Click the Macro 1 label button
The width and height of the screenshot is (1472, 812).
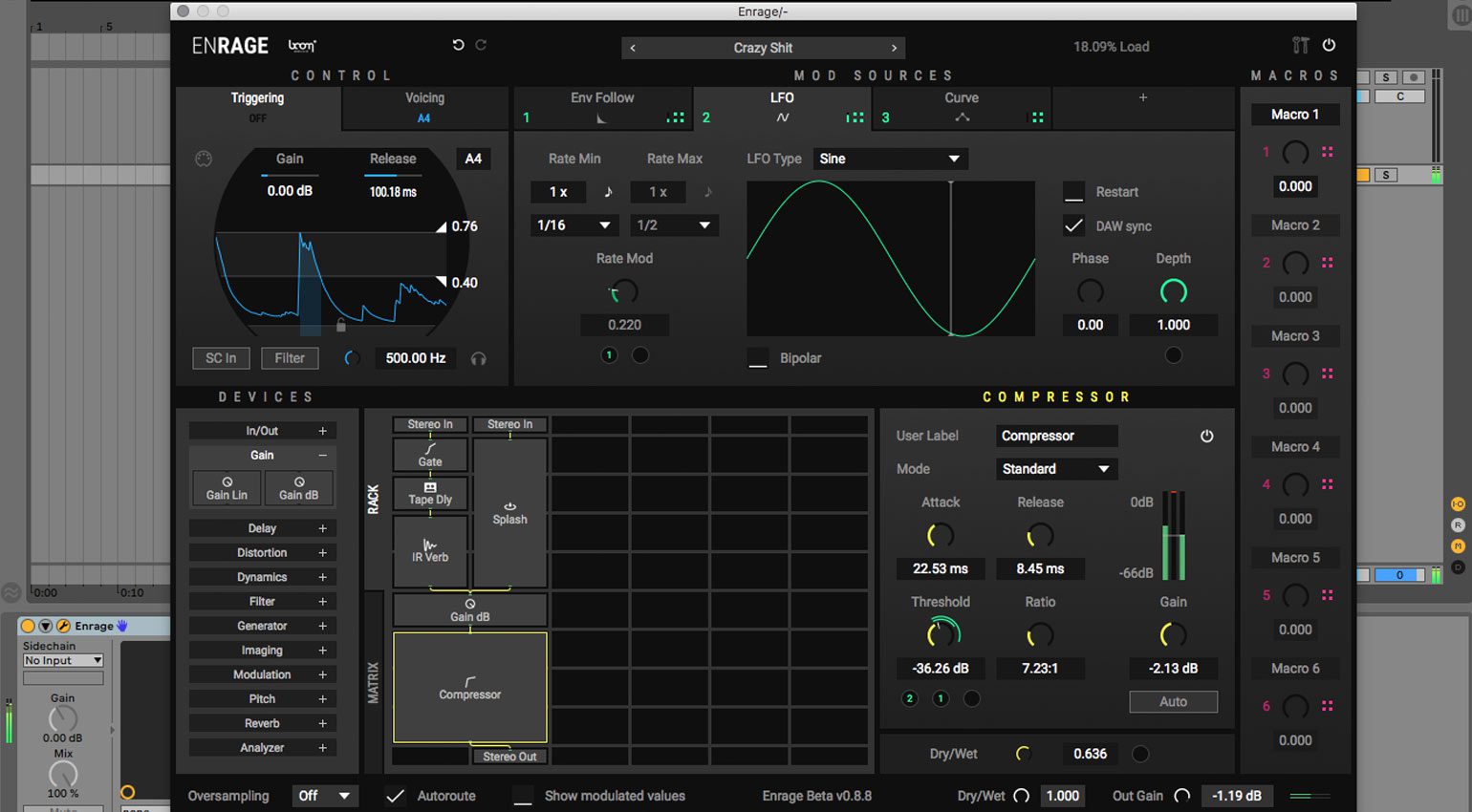coord(1295,115)
